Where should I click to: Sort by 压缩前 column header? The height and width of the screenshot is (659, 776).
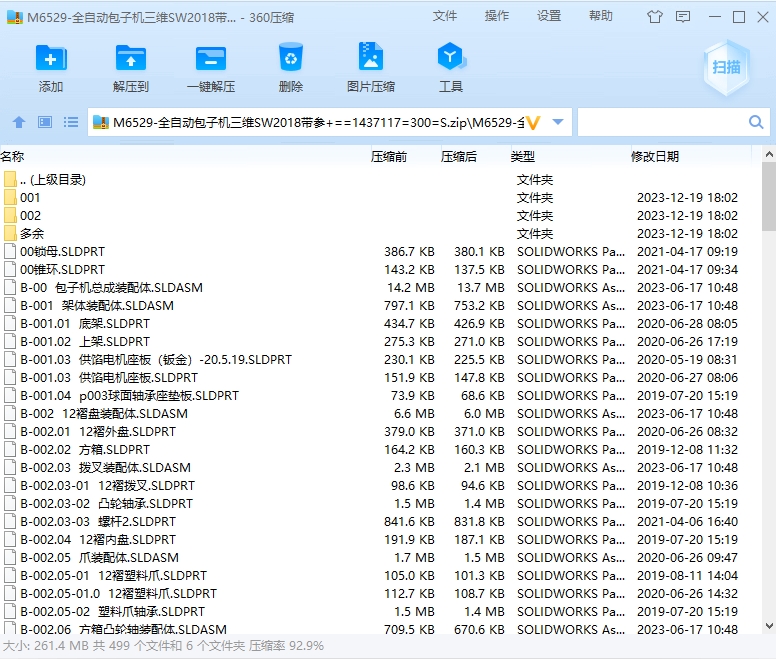click(389, 157)
